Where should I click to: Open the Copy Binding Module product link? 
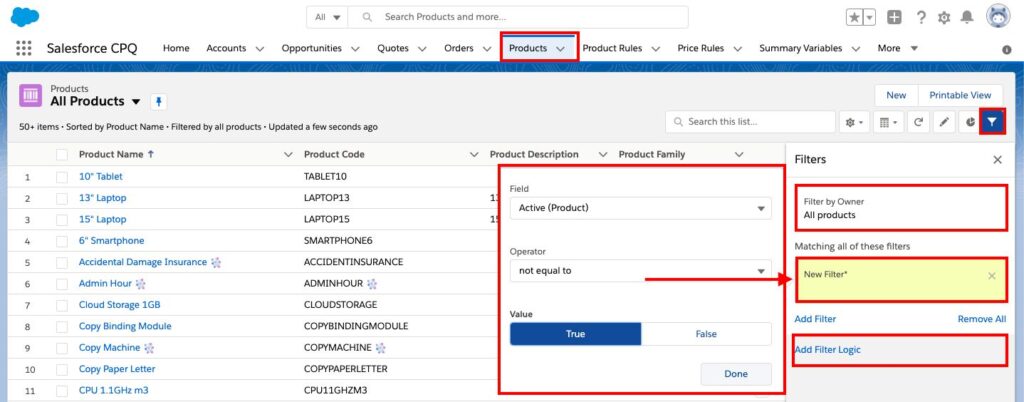click(x=125, y=326)
